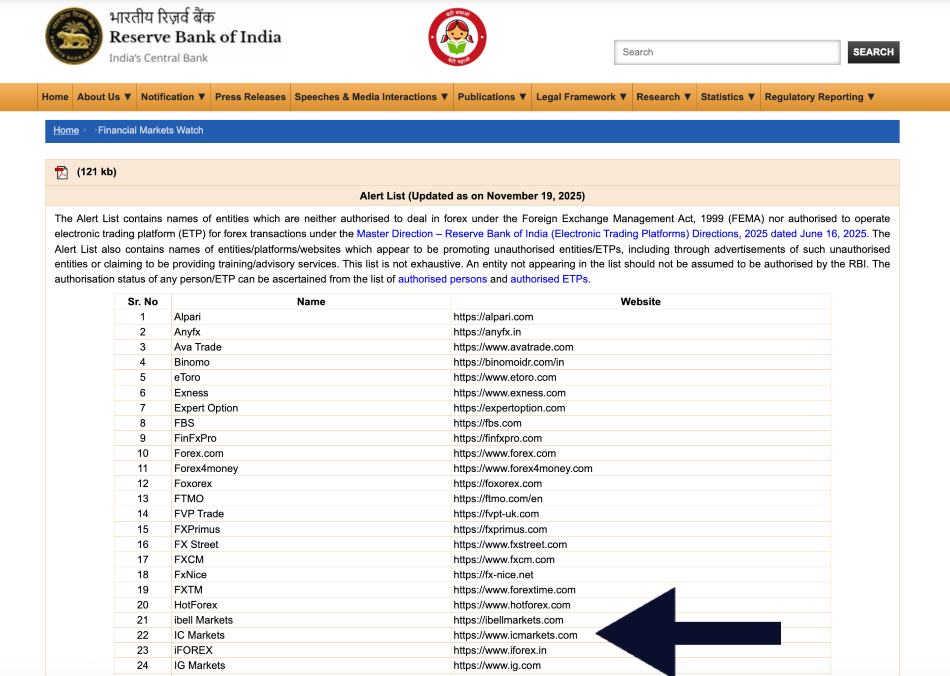950x676 pixels.
Task: Select the HotForex name cell
Action: pyautogui.click(x=311, y=605)
